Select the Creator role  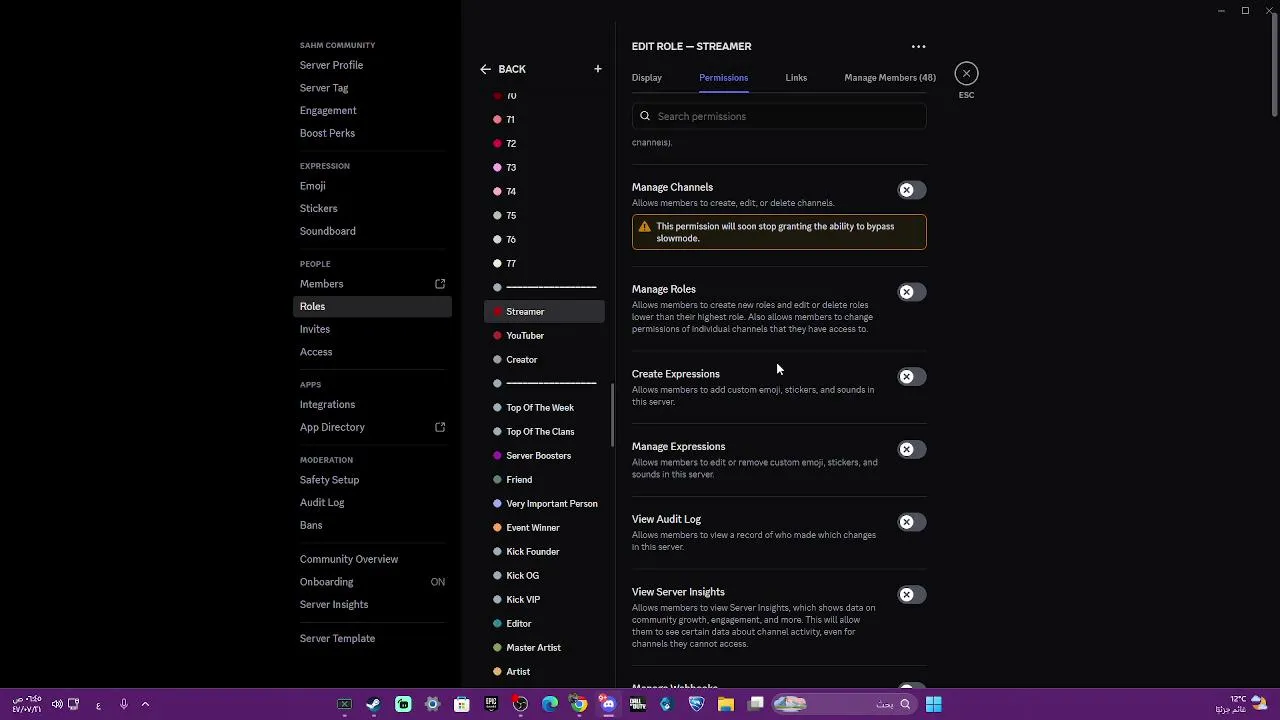544,360
